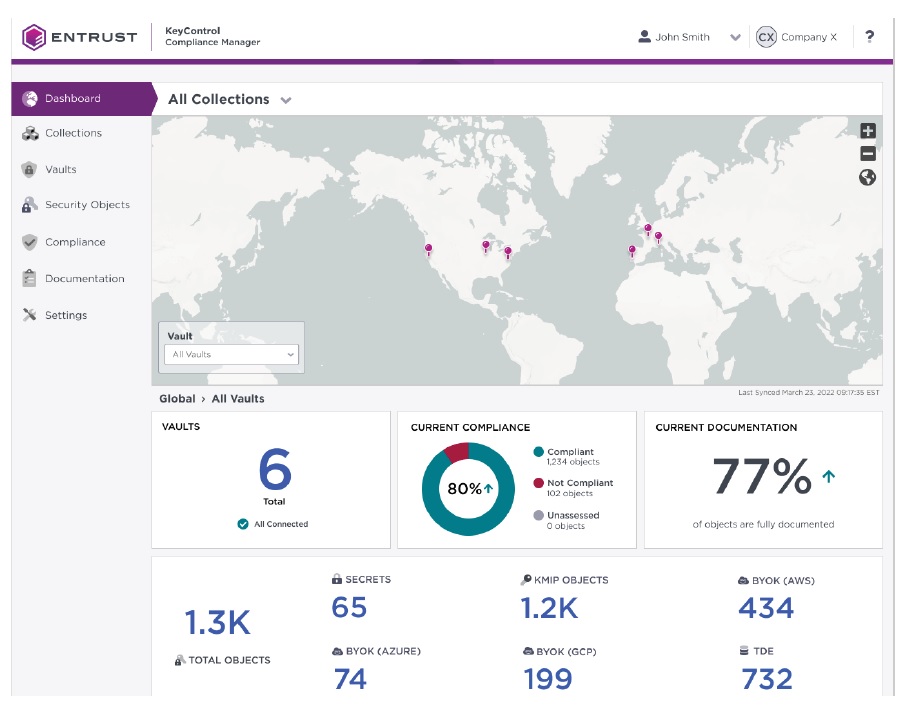Click the '0 objects' unassessed count
Viewport: 914px width, 705px height.
565,526
